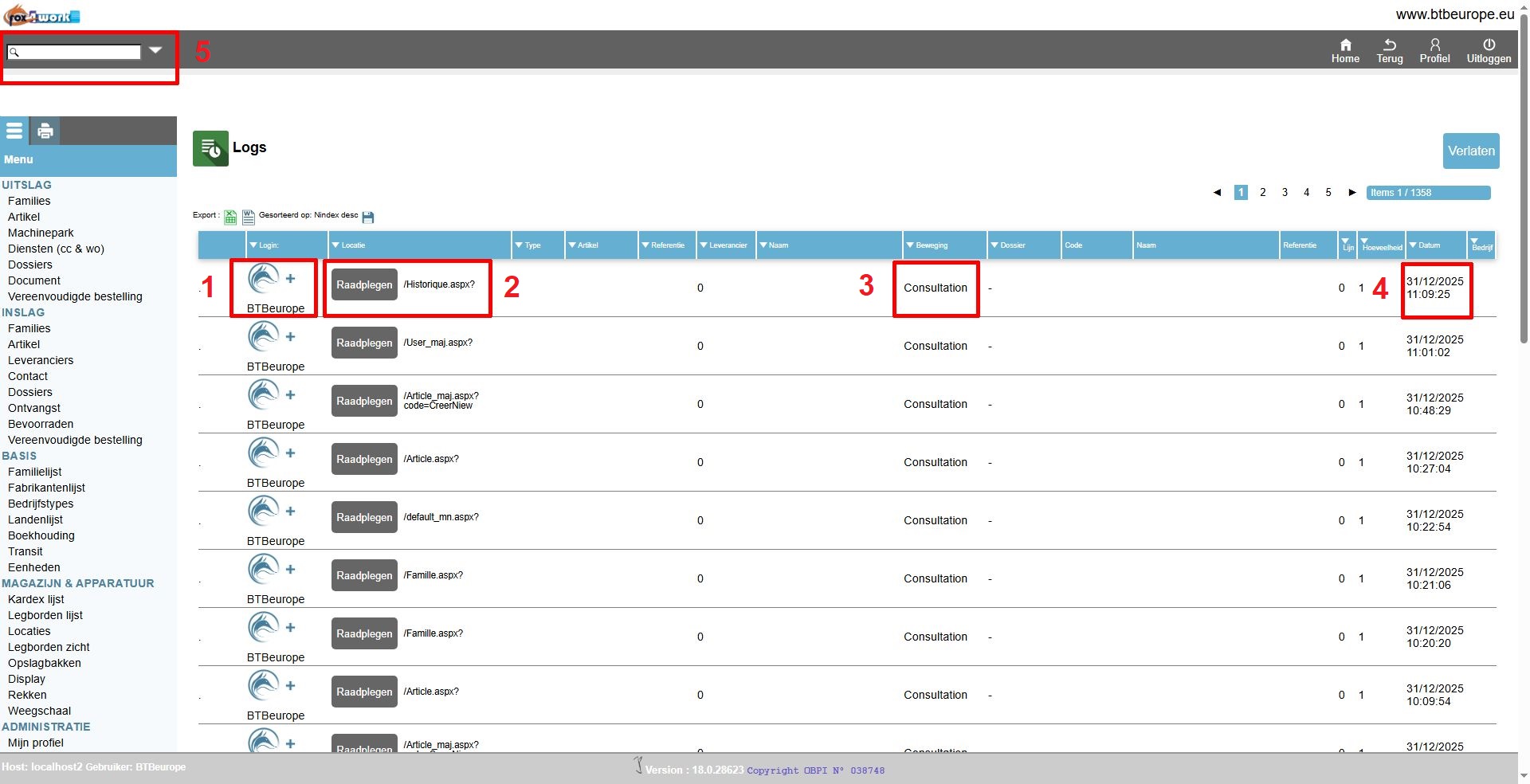Go back using the Terug icon

[1389, 45]
